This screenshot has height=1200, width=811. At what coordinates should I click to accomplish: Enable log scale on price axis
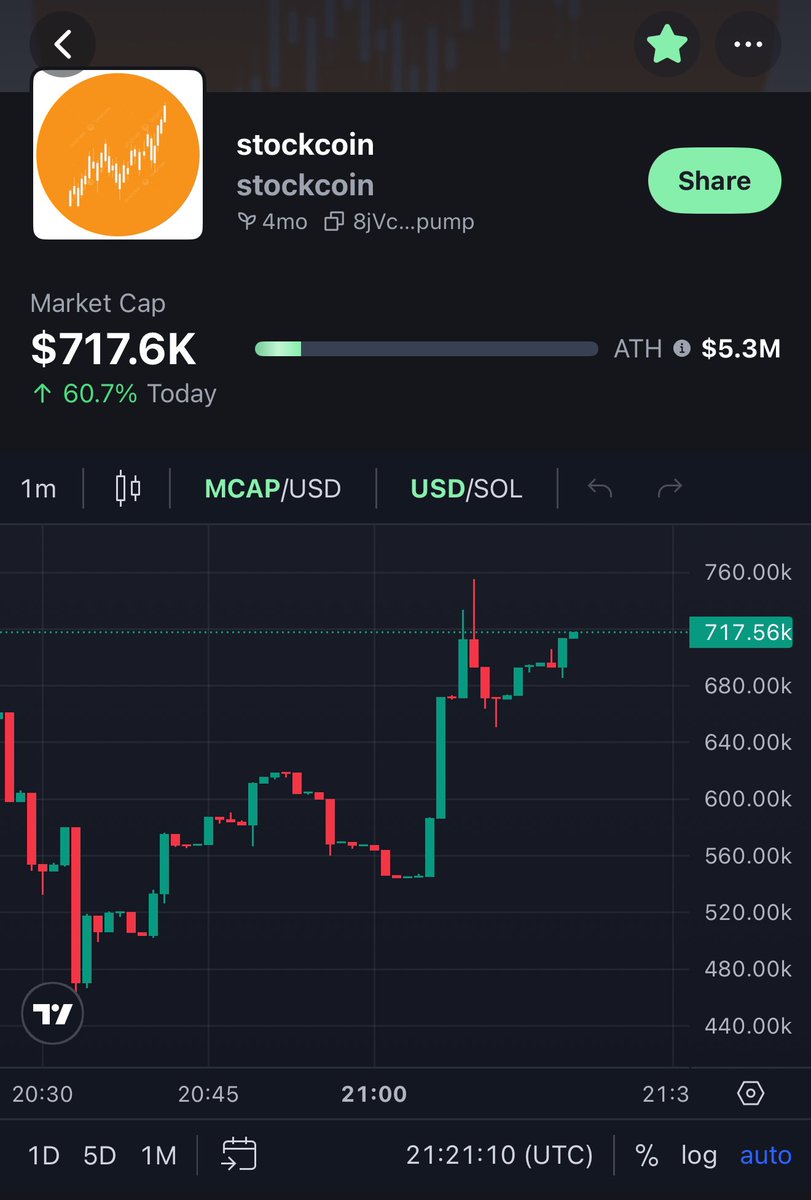pyautogui.click(x=699, y=1156)
